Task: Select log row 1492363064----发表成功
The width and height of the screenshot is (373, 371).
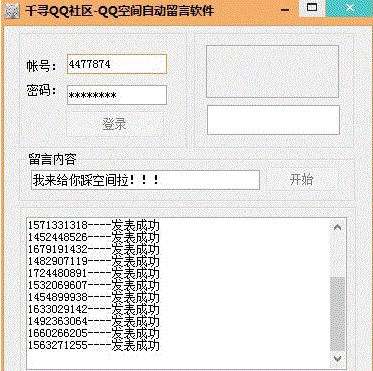Action: coord(94,321)
